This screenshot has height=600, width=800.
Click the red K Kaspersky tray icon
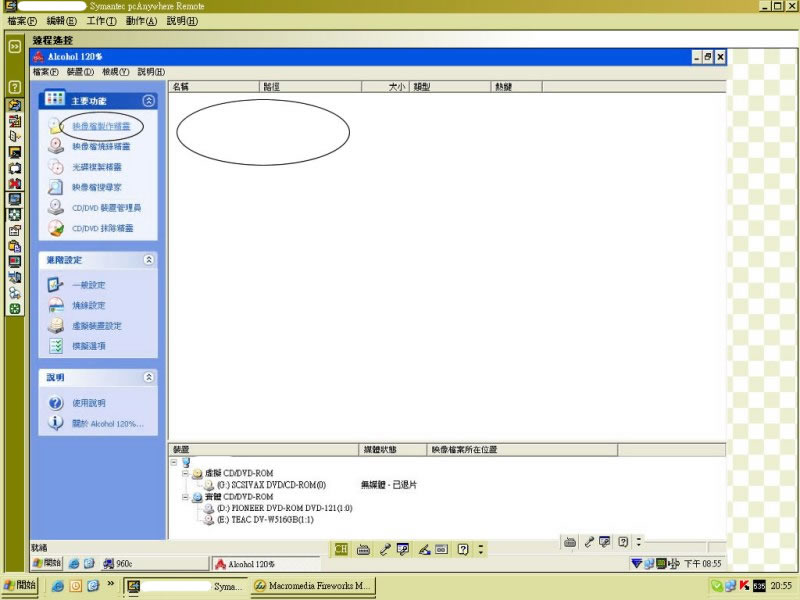pos(745,586)
